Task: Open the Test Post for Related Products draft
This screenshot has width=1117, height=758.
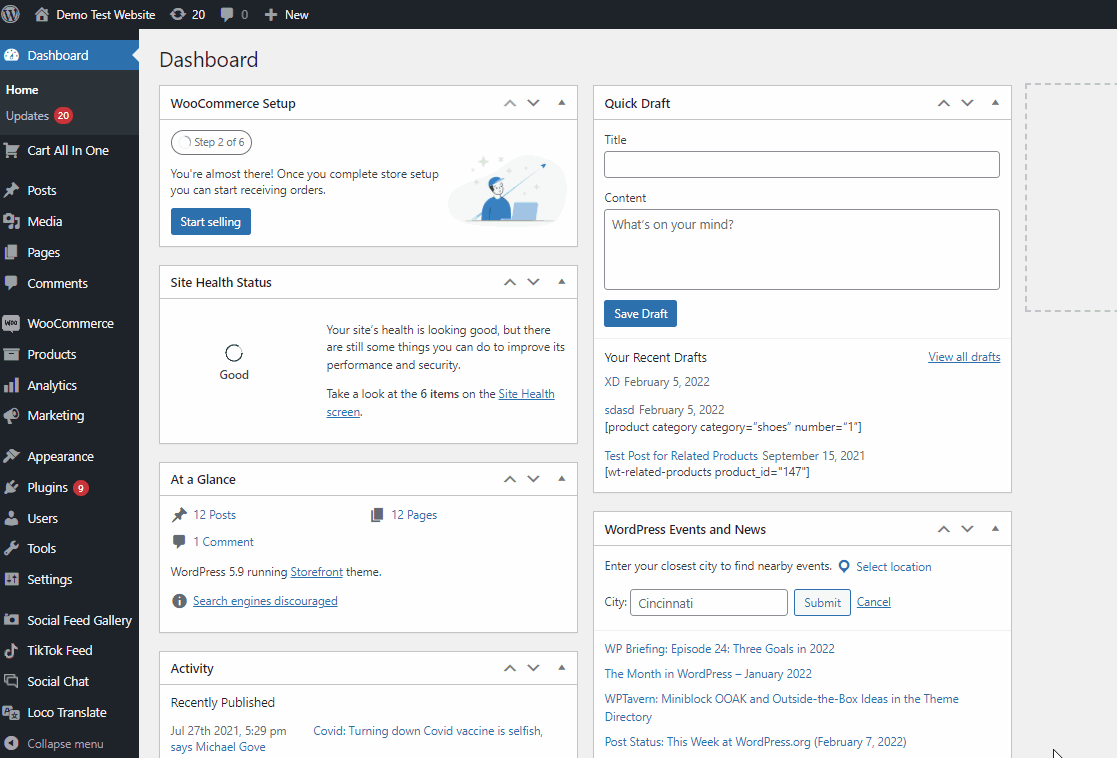Action: coord(681,455)
